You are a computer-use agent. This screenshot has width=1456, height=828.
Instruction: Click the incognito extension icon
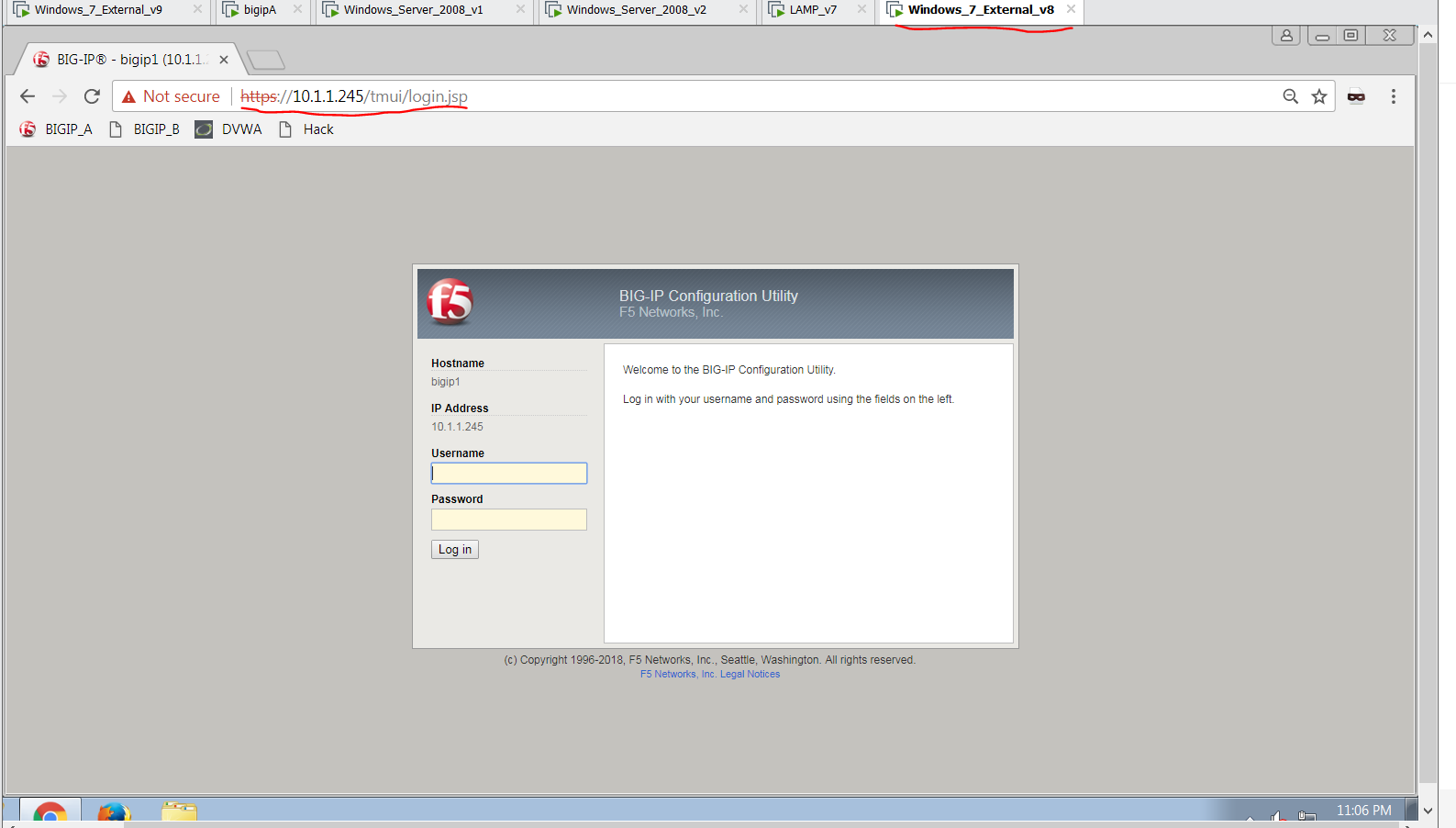1356,96
